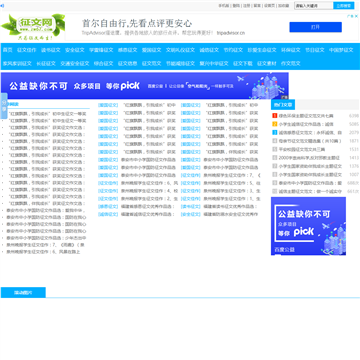The height and width of the screenshot is (360, 360).
Task: Open 征文信息 in the navigation bar
Action: pos(128,63)
